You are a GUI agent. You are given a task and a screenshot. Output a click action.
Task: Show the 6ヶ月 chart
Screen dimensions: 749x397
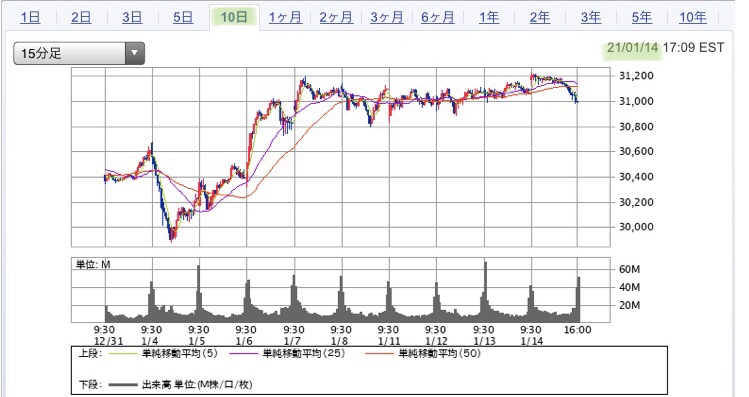click(x=438, y=18)
